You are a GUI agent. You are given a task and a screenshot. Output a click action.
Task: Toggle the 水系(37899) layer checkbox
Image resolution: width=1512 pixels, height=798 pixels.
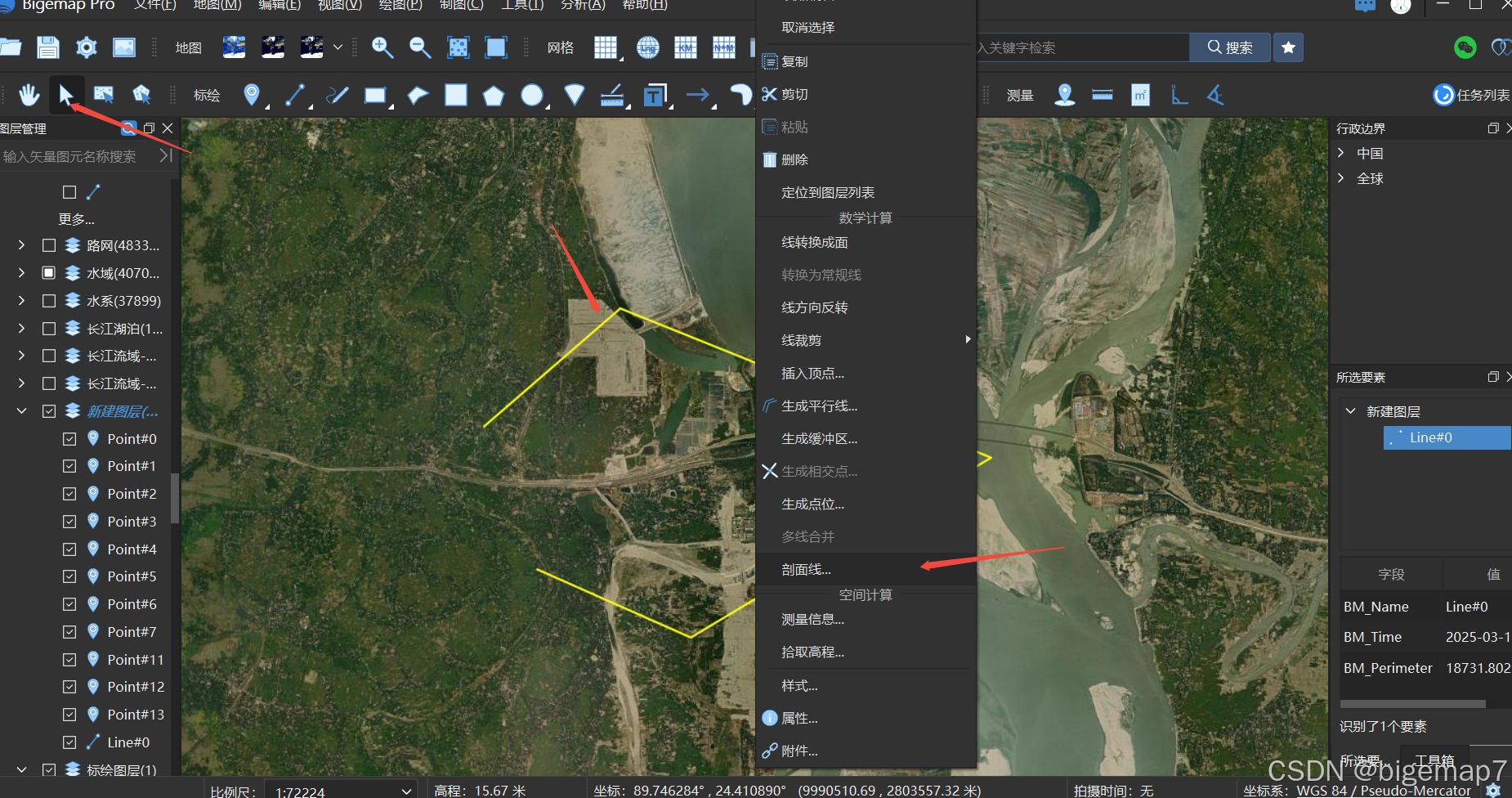(49, 301)
